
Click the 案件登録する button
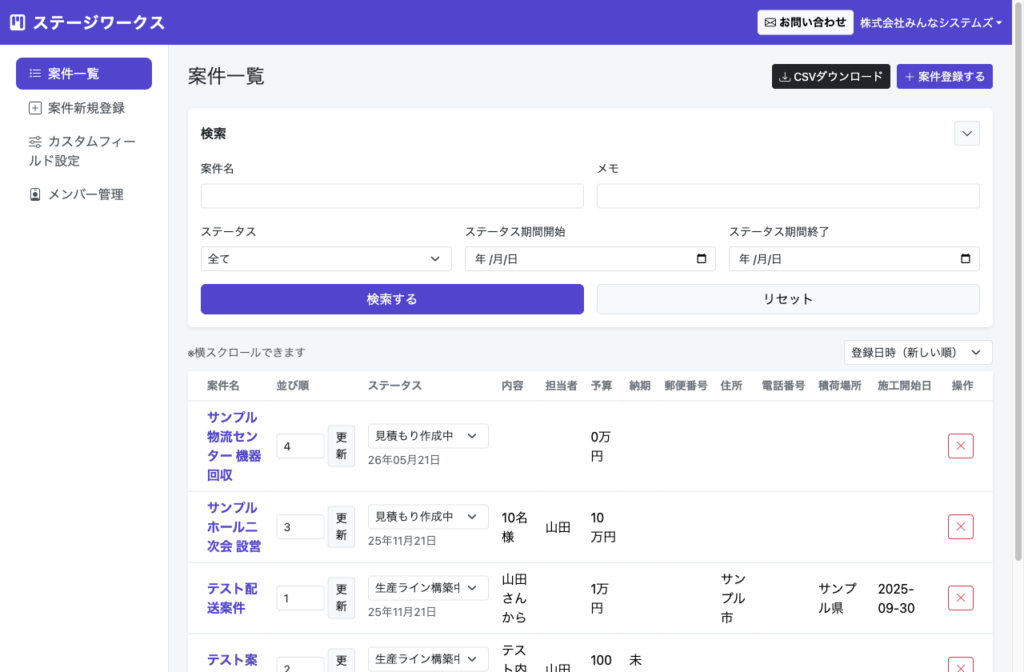point(944,76)
